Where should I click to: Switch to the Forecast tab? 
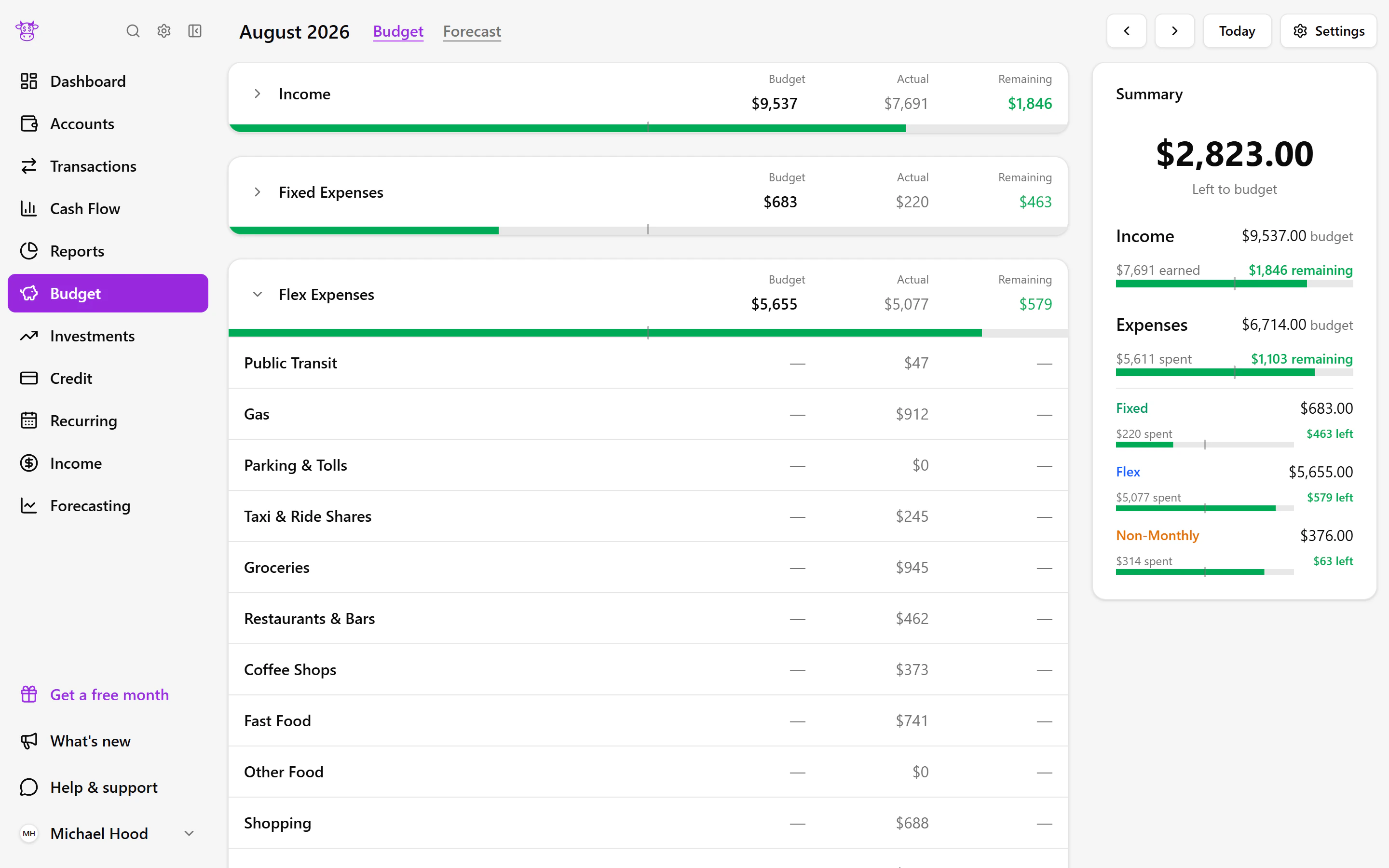[472, 31]
